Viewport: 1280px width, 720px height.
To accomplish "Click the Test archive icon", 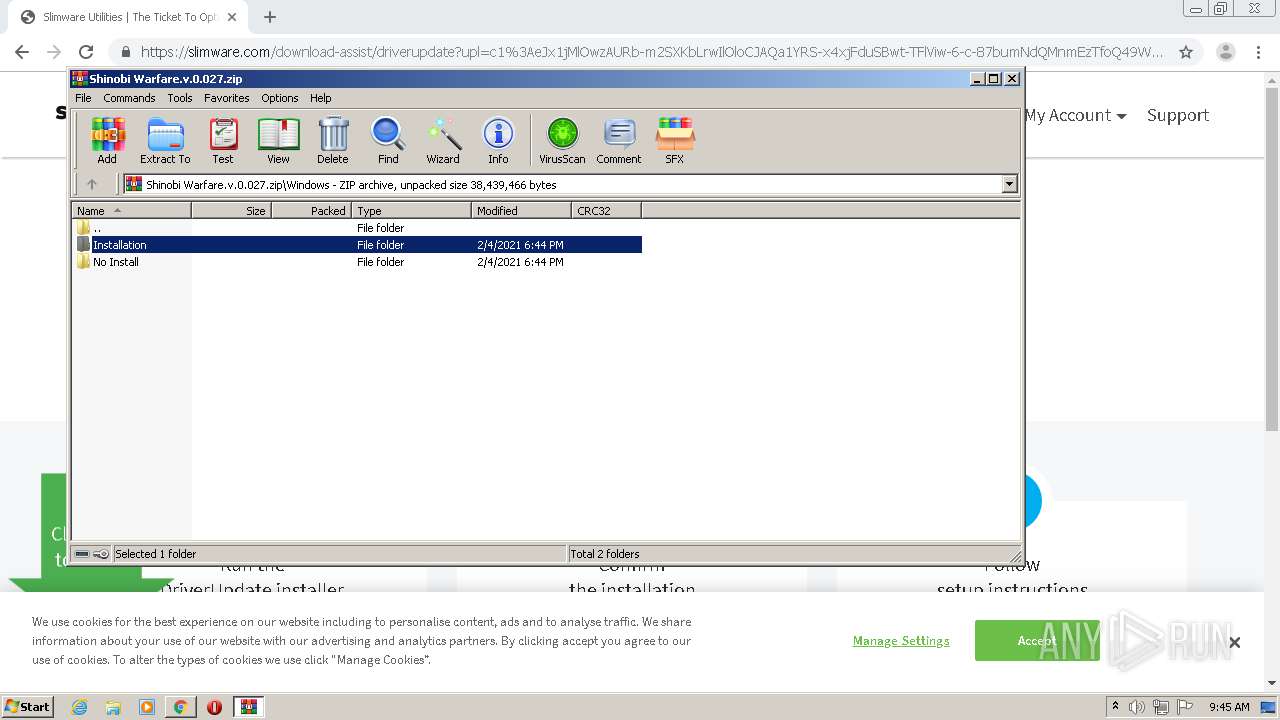I will point(223,140).
